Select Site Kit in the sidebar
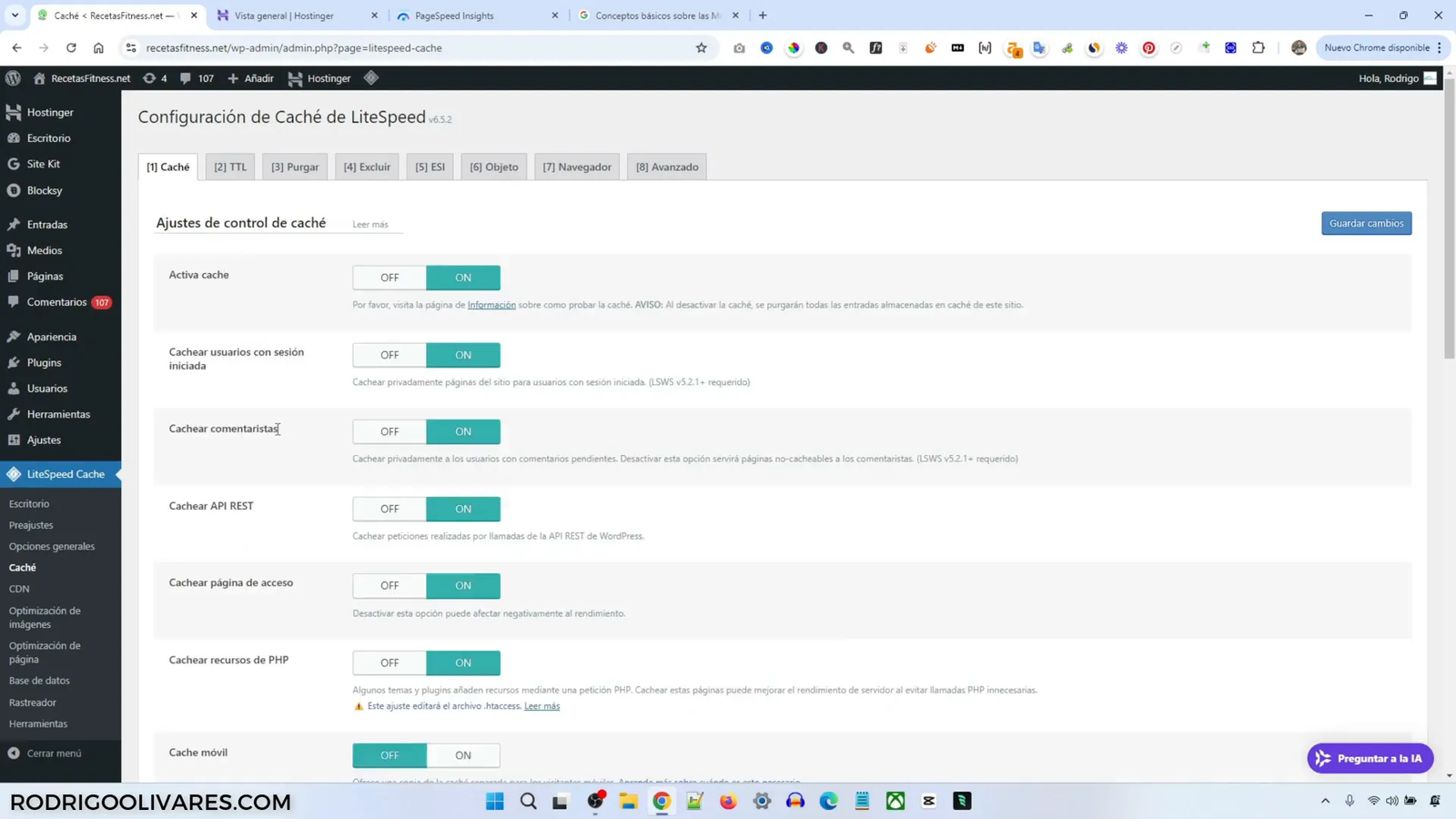The image size is (1456, 819). (42, 164)
